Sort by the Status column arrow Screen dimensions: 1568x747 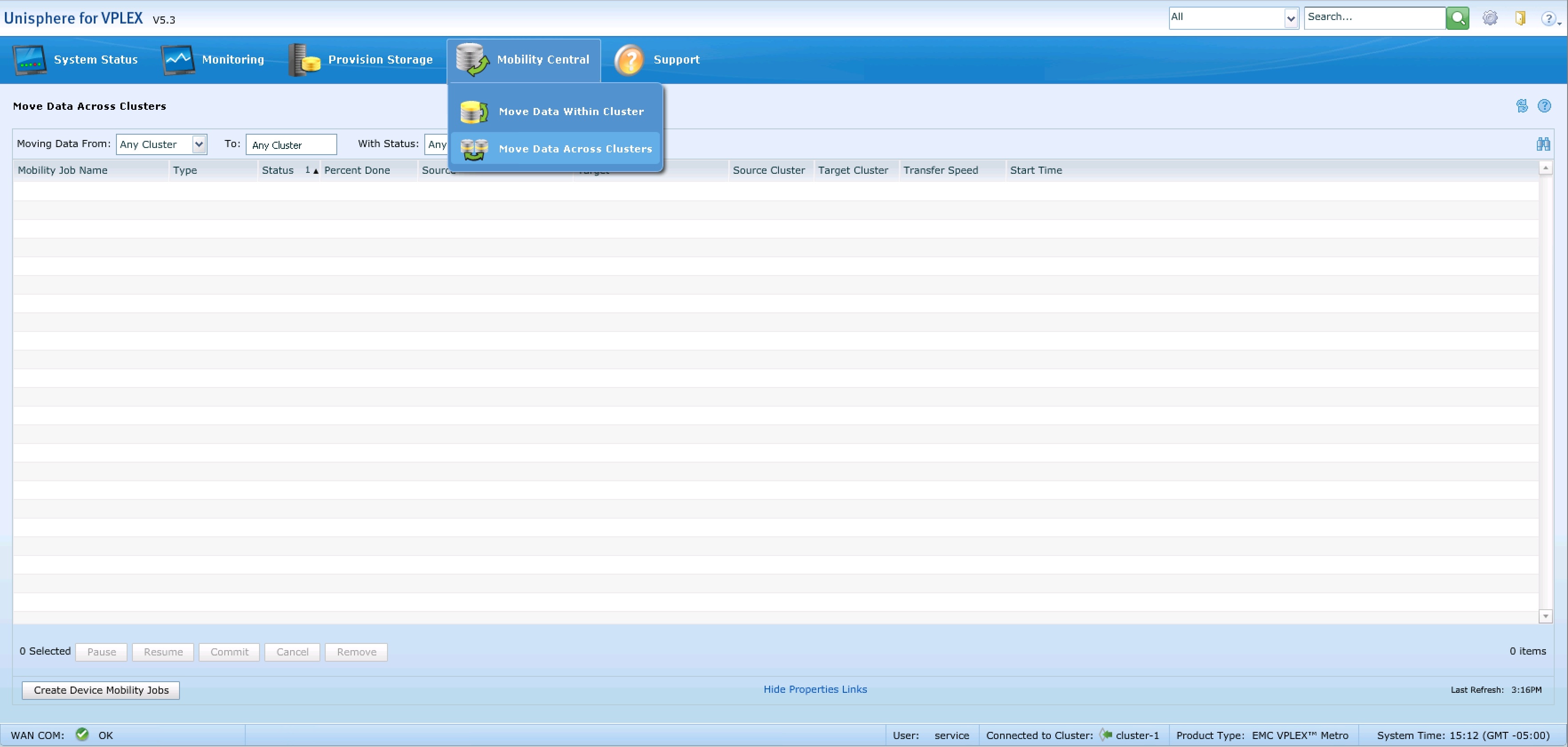tap(315, 171)
